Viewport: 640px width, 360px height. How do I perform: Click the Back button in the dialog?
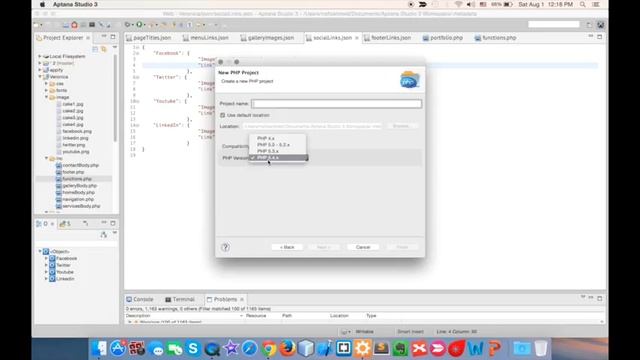[x=287, y=247]
